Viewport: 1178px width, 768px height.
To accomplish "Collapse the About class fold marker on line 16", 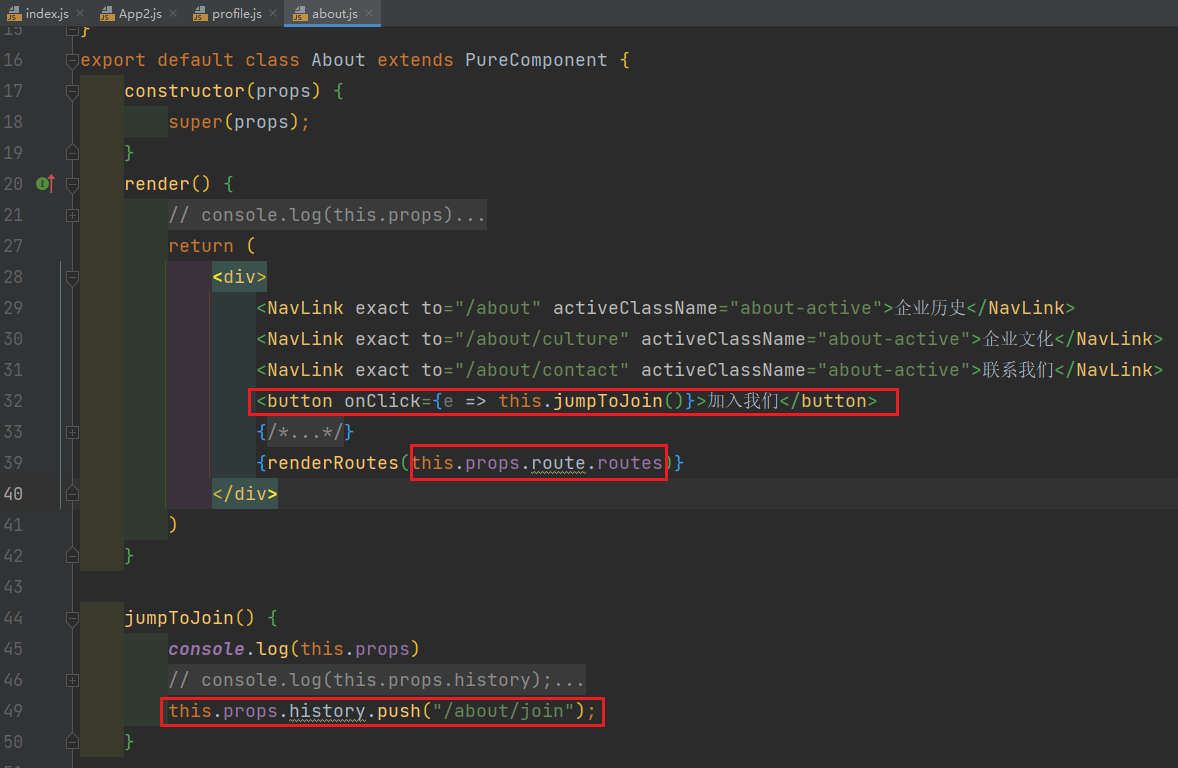I will [x=72, y=60].
